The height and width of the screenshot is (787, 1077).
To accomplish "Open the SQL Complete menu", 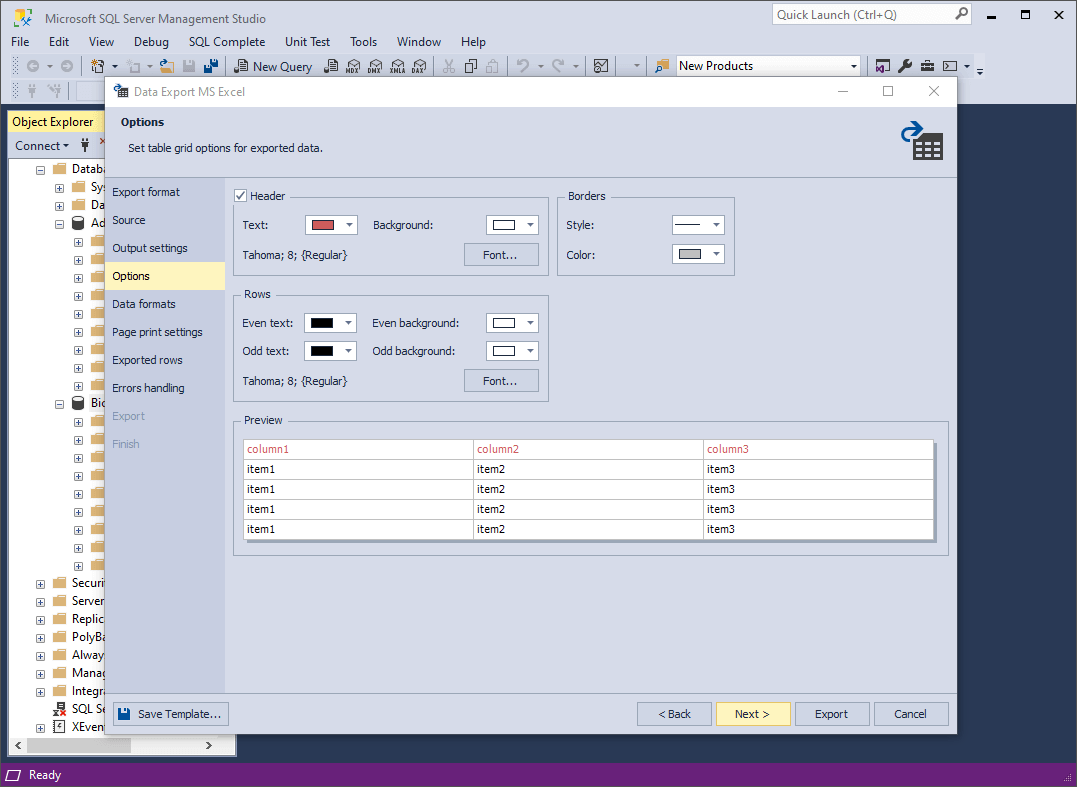I will point(227,42).
